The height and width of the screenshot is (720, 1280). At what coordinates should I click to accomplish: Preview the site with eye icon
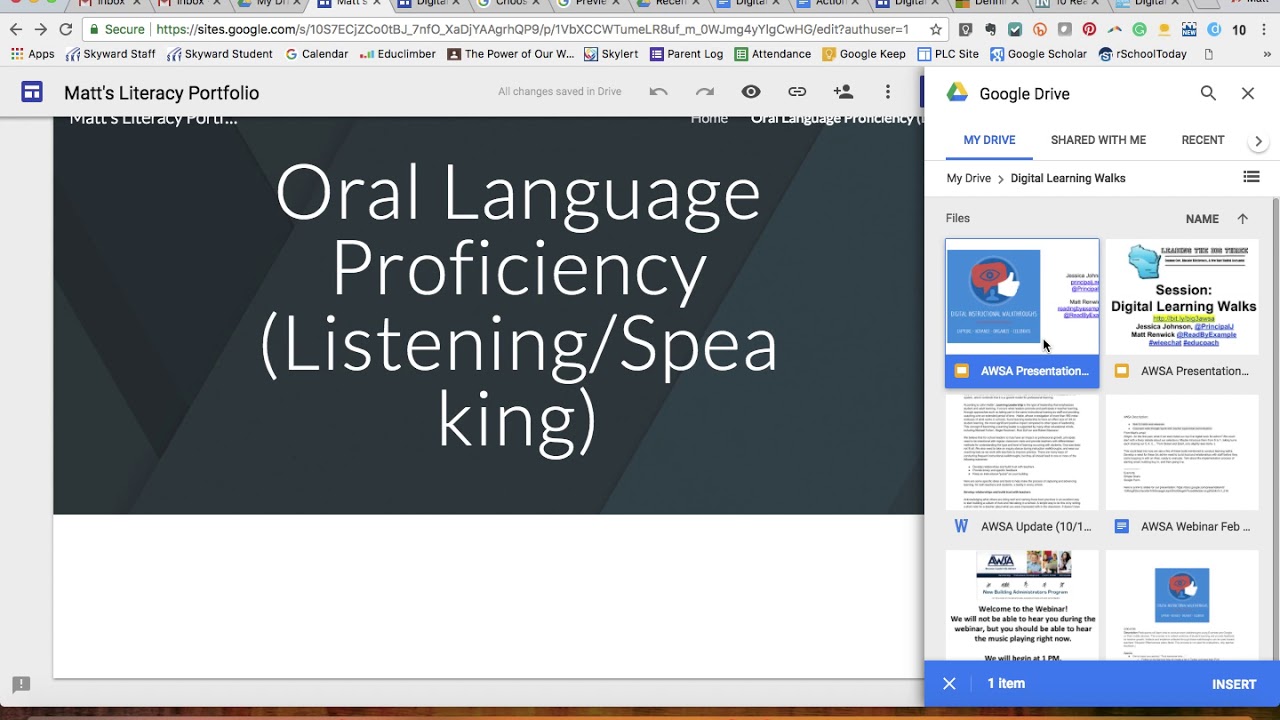751,92
